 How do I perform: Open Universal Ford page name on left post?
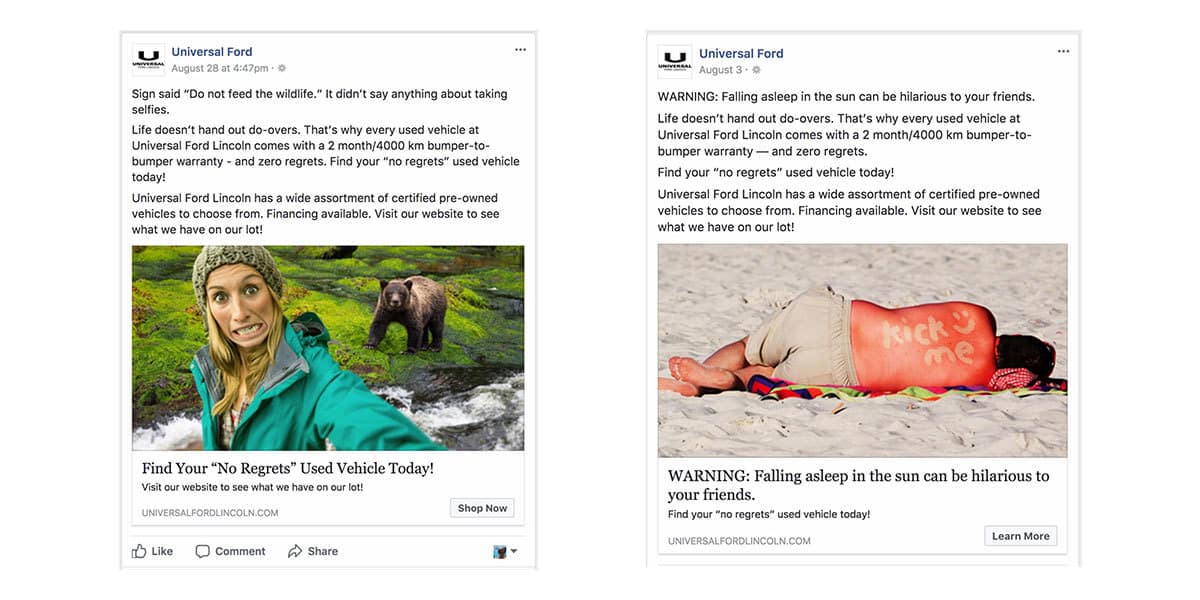coord(212,52)
